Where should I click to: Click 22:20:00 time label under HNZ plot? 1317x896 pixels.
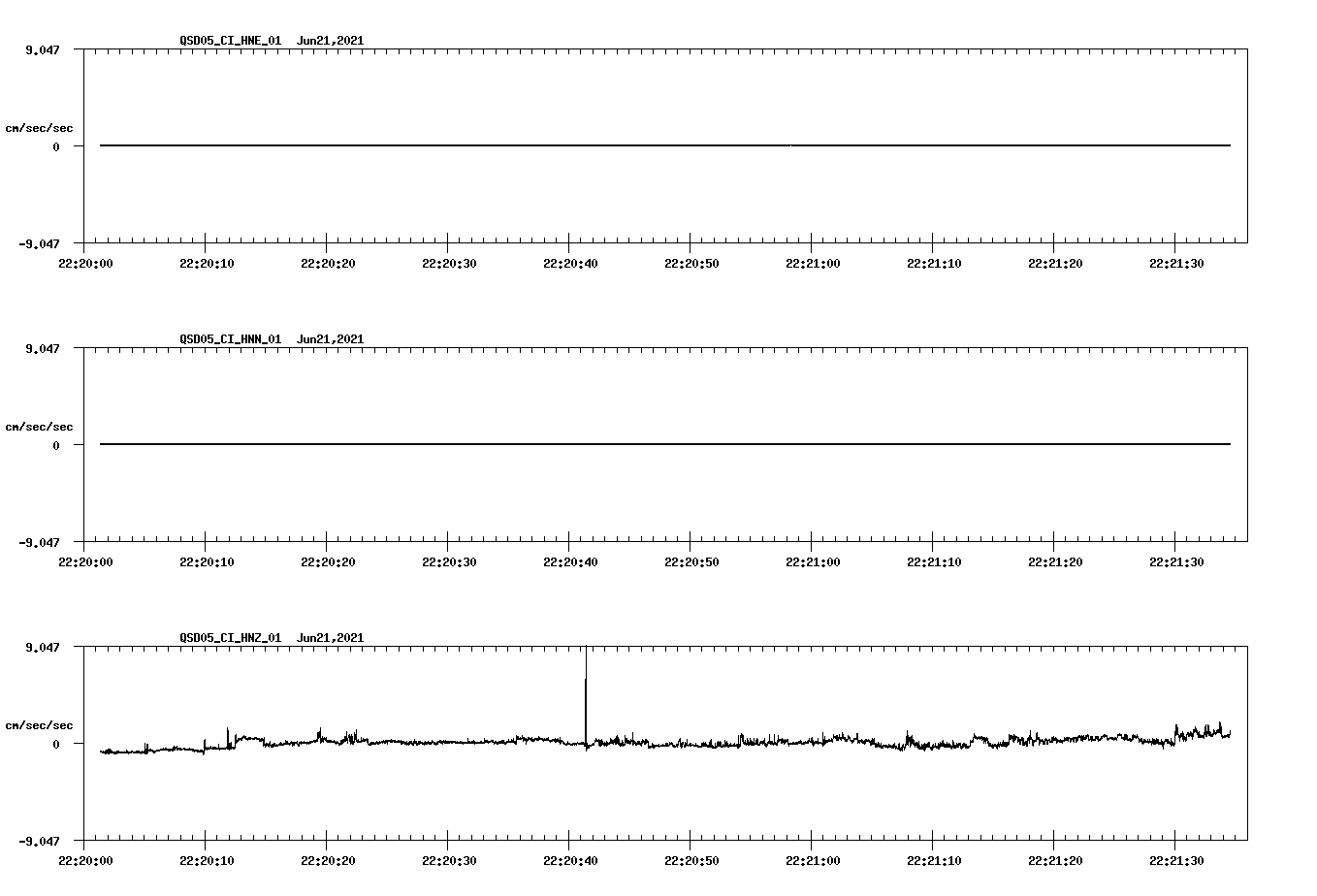point(85,860)
